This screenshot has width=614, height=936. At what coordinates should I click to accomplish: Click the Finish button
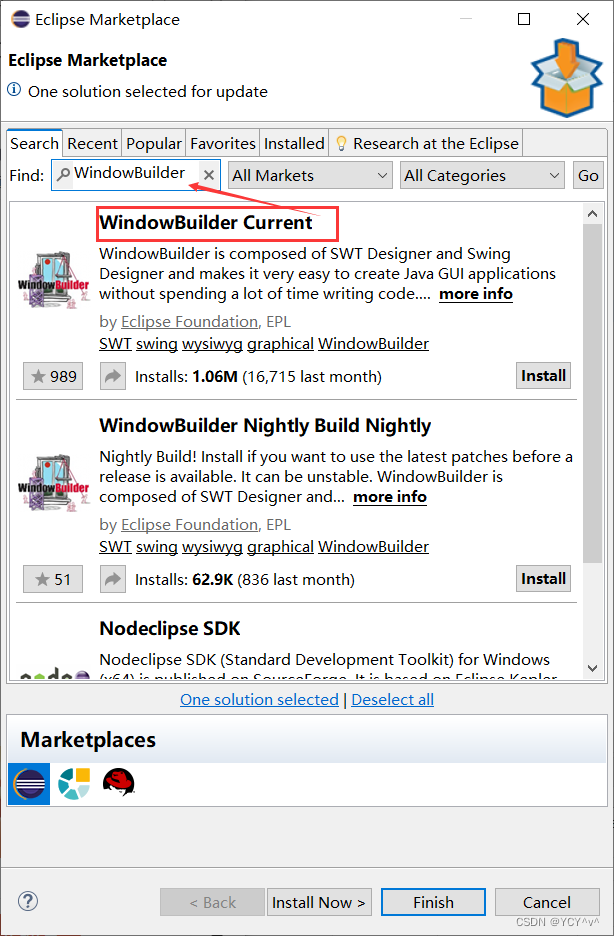(433, 902)
